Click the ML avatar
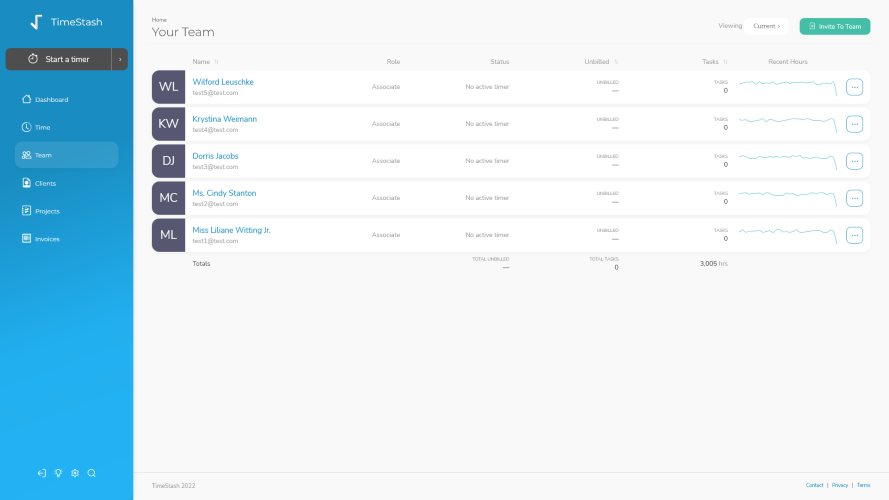The height and width of the screenshot is (500, 889). 168,235
